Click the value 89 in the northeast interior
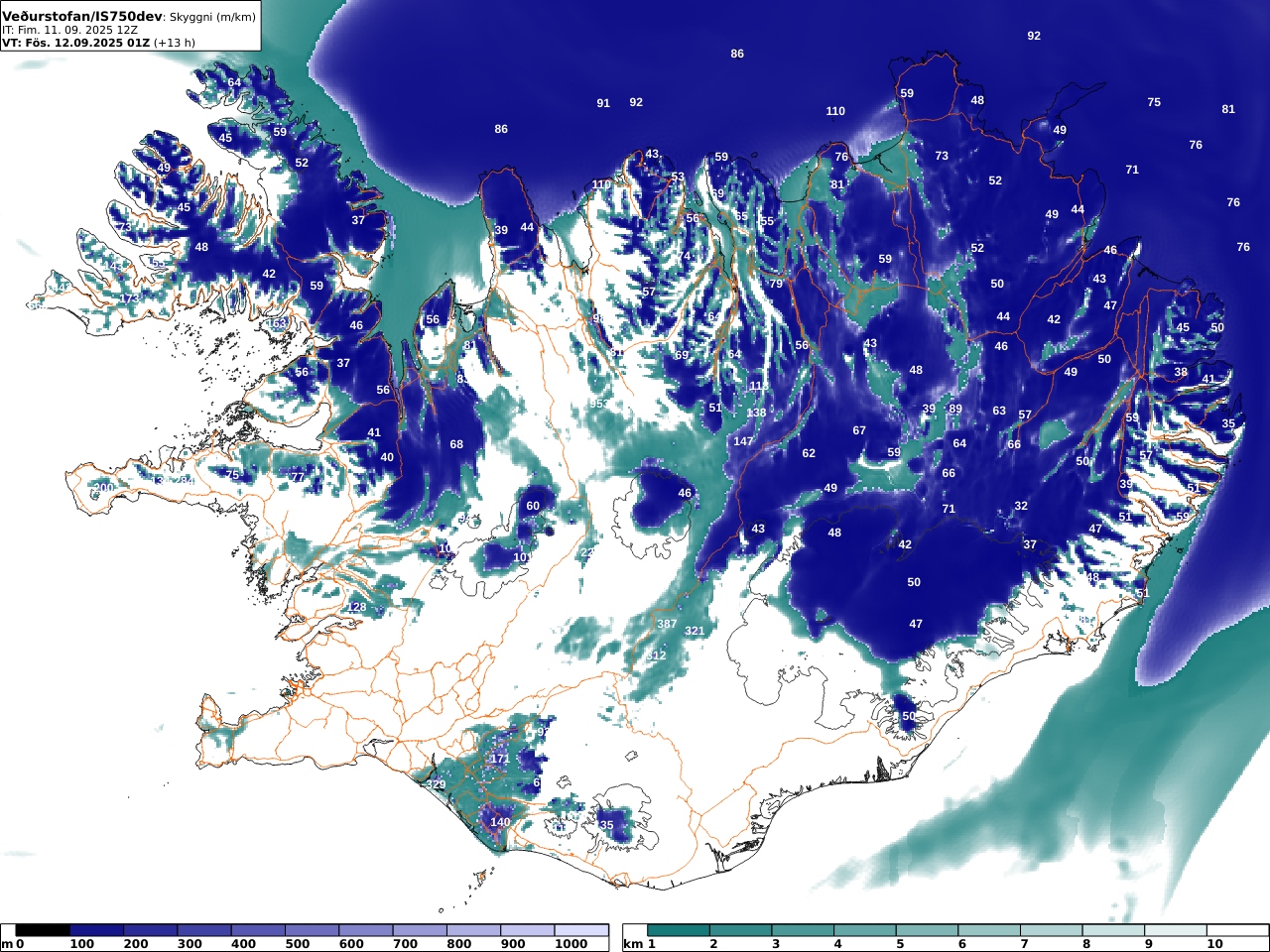 point(955,409)
